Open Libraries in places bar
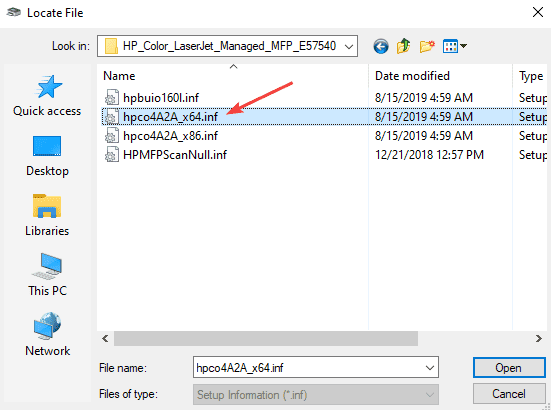The image size is (551, 410). coord(47,215)
